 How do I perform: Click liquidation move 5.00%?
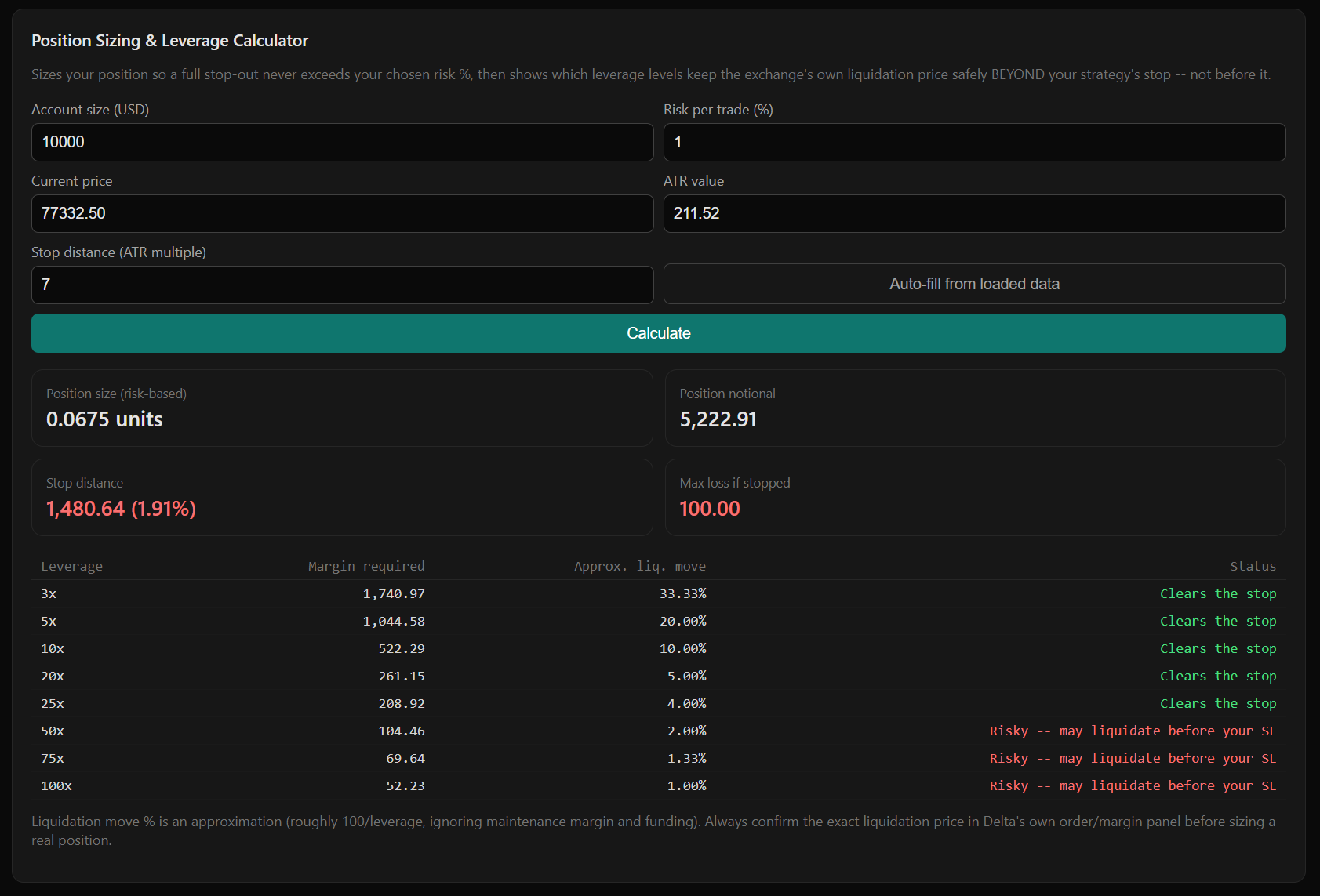[687, 676]
